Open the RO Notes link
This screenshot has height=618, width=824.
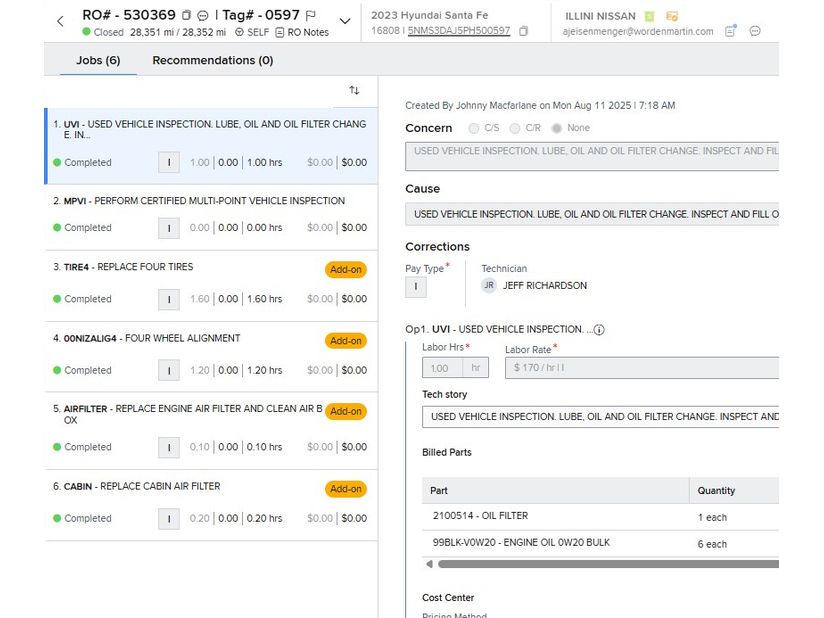pyautogui.click(x=301, y=32)
